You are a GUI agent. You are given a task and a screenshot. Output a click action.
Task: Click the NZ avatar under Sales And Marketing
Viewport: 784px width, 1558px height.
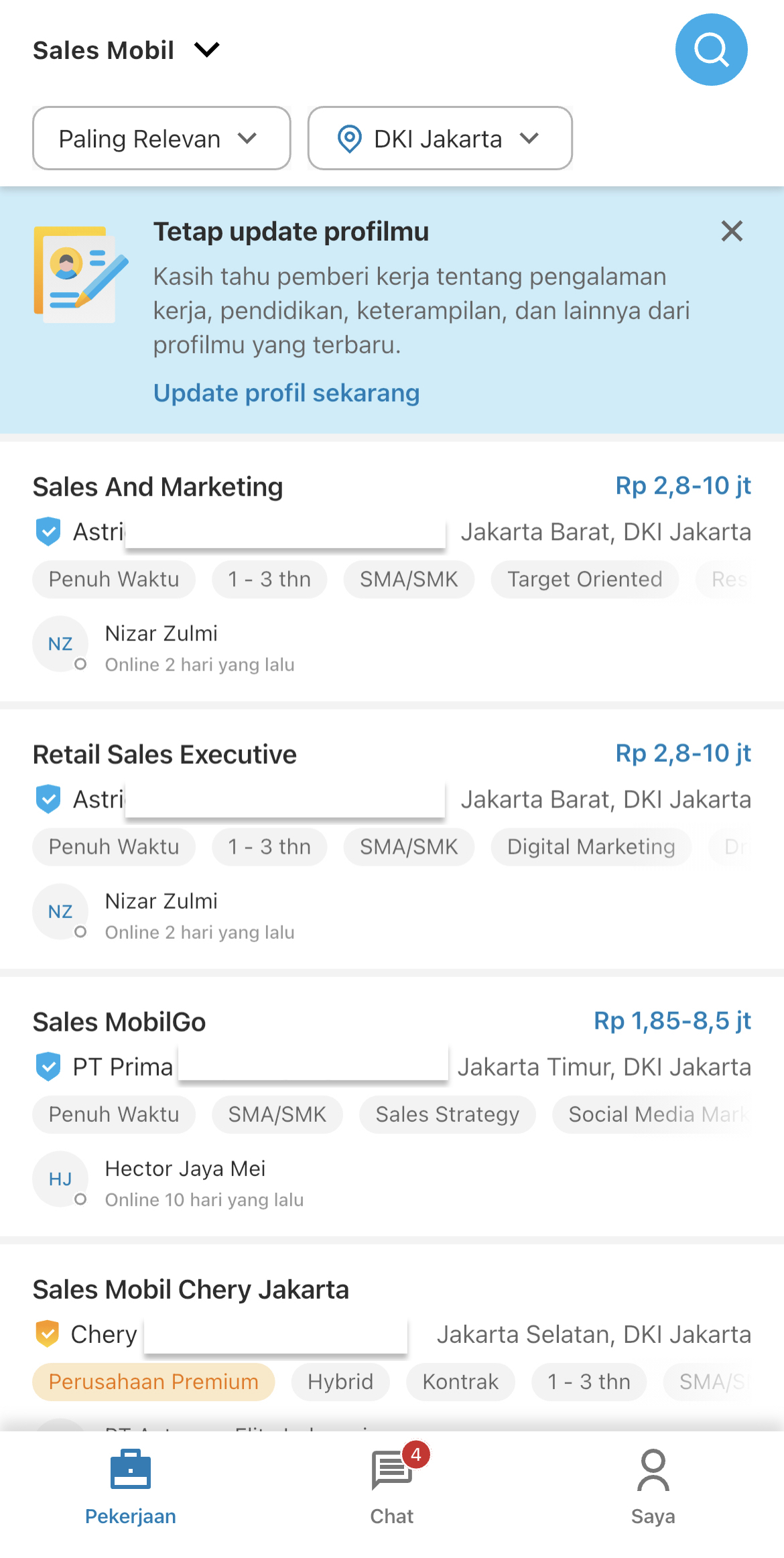tap(60, 644)
